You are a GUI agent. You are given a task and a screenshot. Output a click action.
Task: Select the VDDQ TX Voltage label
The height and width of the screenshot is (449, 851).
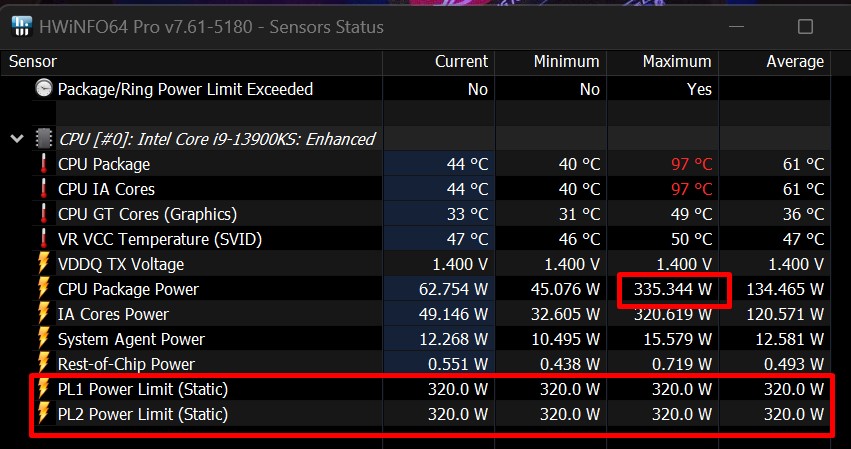pyautogui.click(x=120, y=264)
